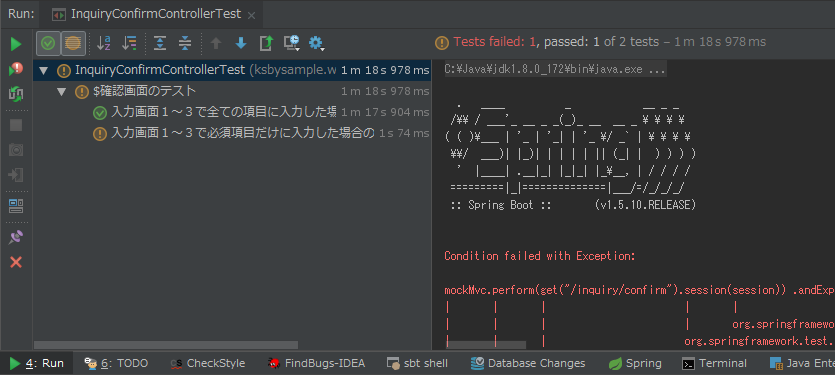Click horizontal scrollbar of console output
Image resolution: width=835 pixels, height=375 pixels.
pyautogui.click(x=485, y=345)
